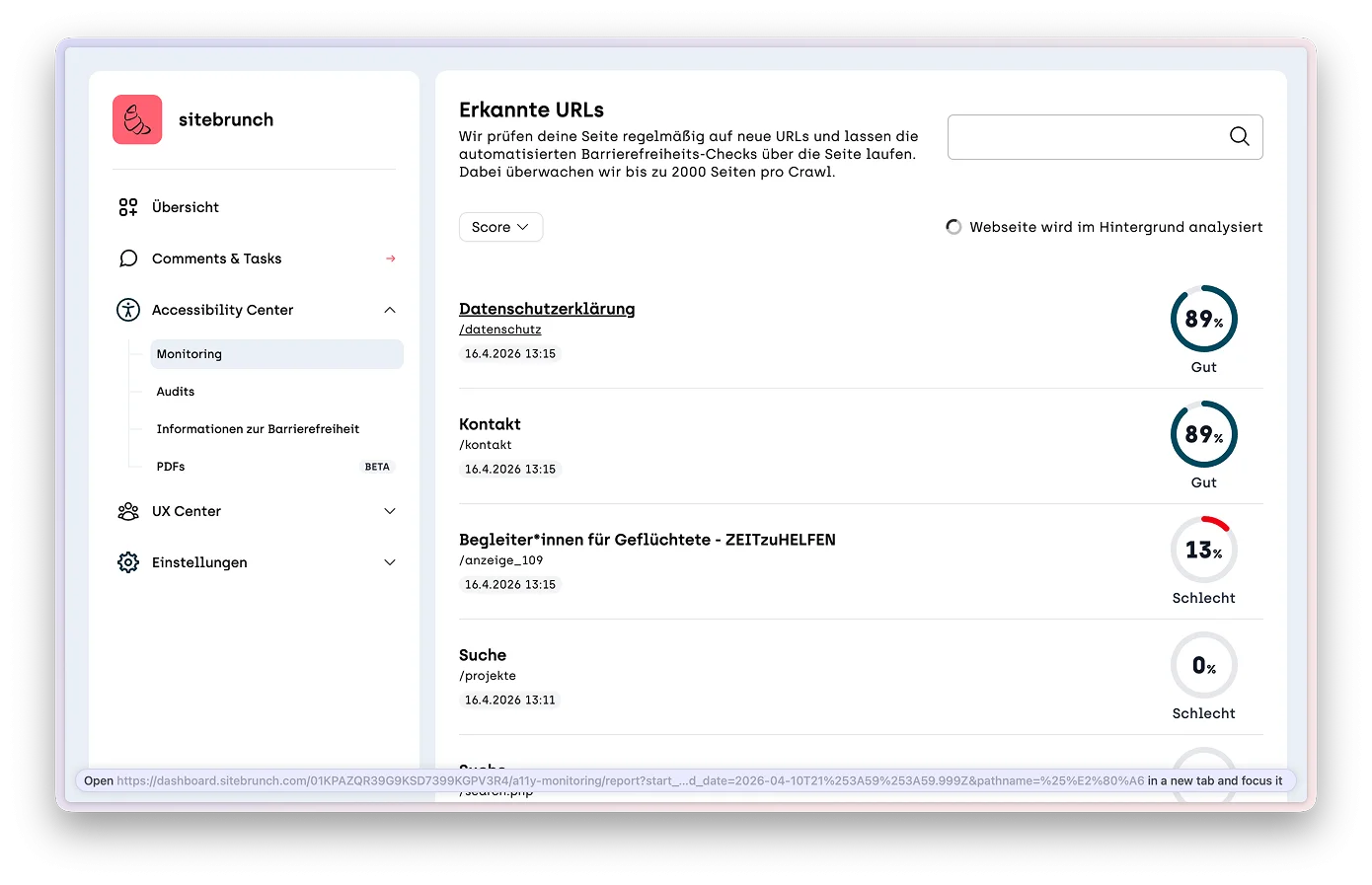This screenshot has height=885, width=1372.
Task: Select the Übersicht grid icon
Action: click(127, 206)
